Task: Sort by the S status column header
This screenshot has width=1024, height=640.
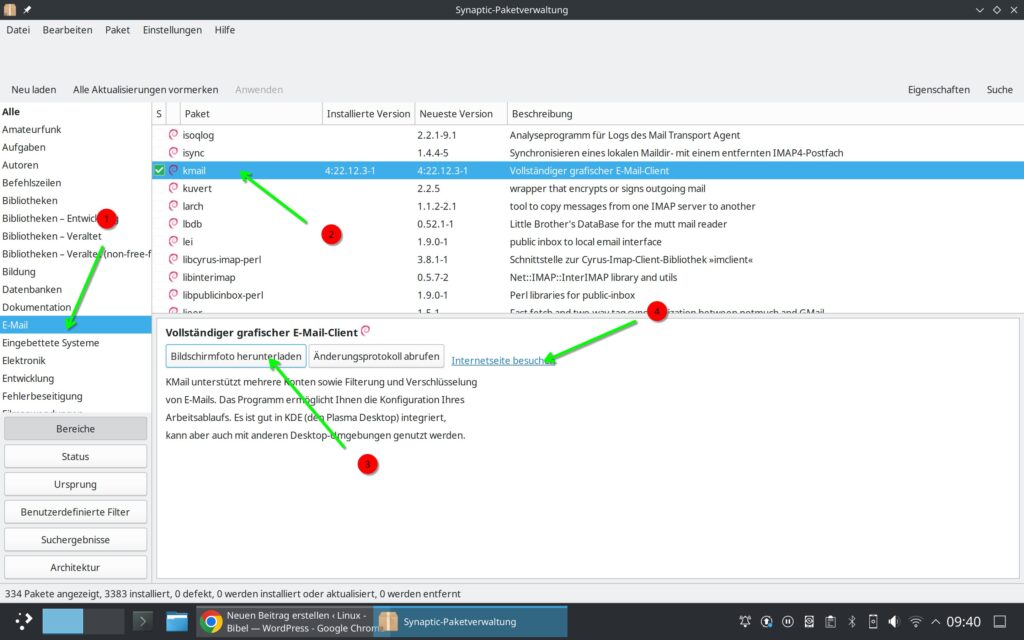Action: [x=159, y=114]
